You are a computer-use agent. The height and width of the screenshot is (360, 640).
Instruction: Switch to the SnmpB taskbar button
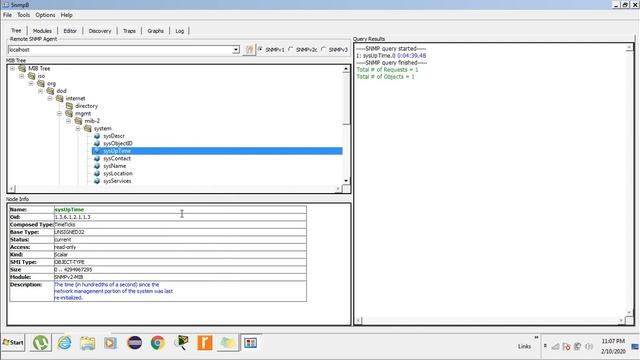click(x=251, y=343)
